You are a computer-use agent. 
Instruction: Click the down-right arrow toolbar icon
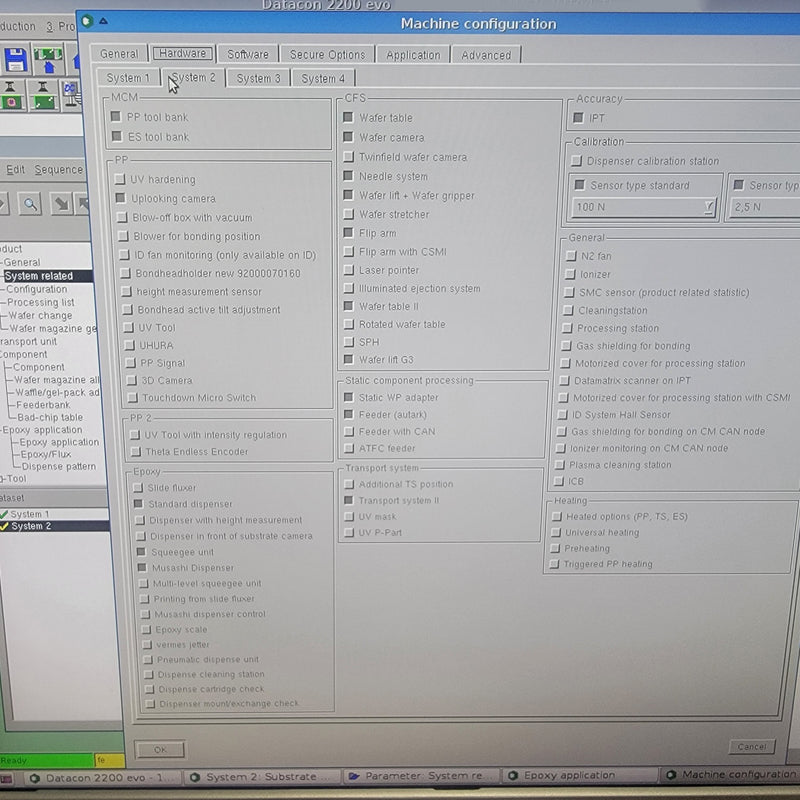pos(62,205)
